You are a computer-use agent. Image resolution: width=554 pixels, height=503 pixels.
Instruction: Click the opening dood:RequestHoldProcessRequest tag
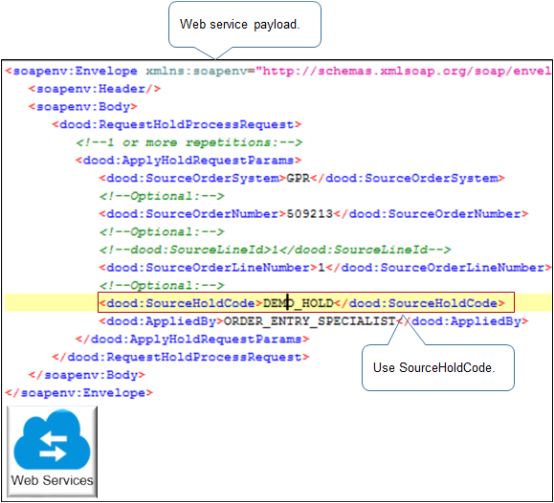click(x=176, y=124)
